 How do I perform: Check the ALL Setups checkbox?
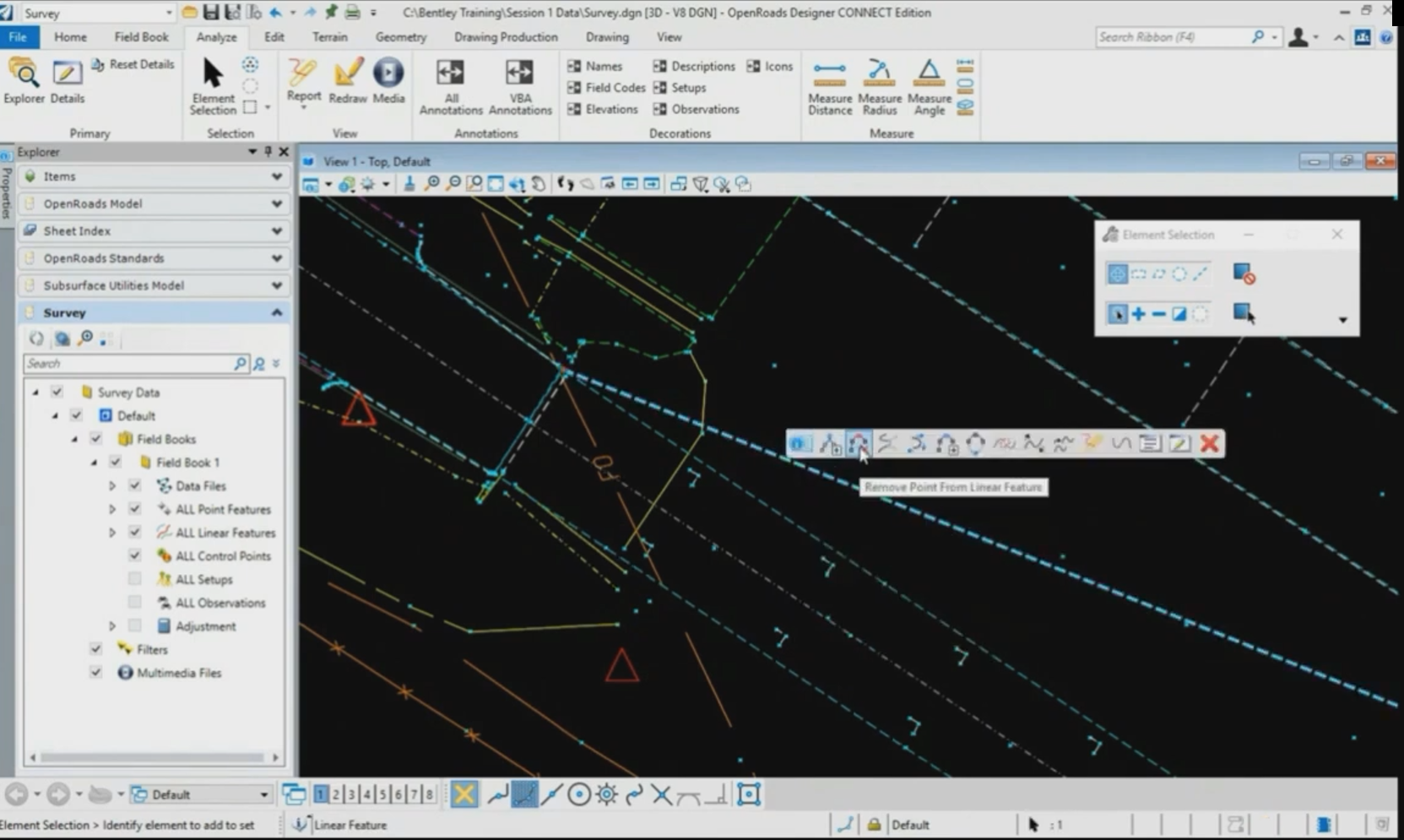click(x=134, y=579)
